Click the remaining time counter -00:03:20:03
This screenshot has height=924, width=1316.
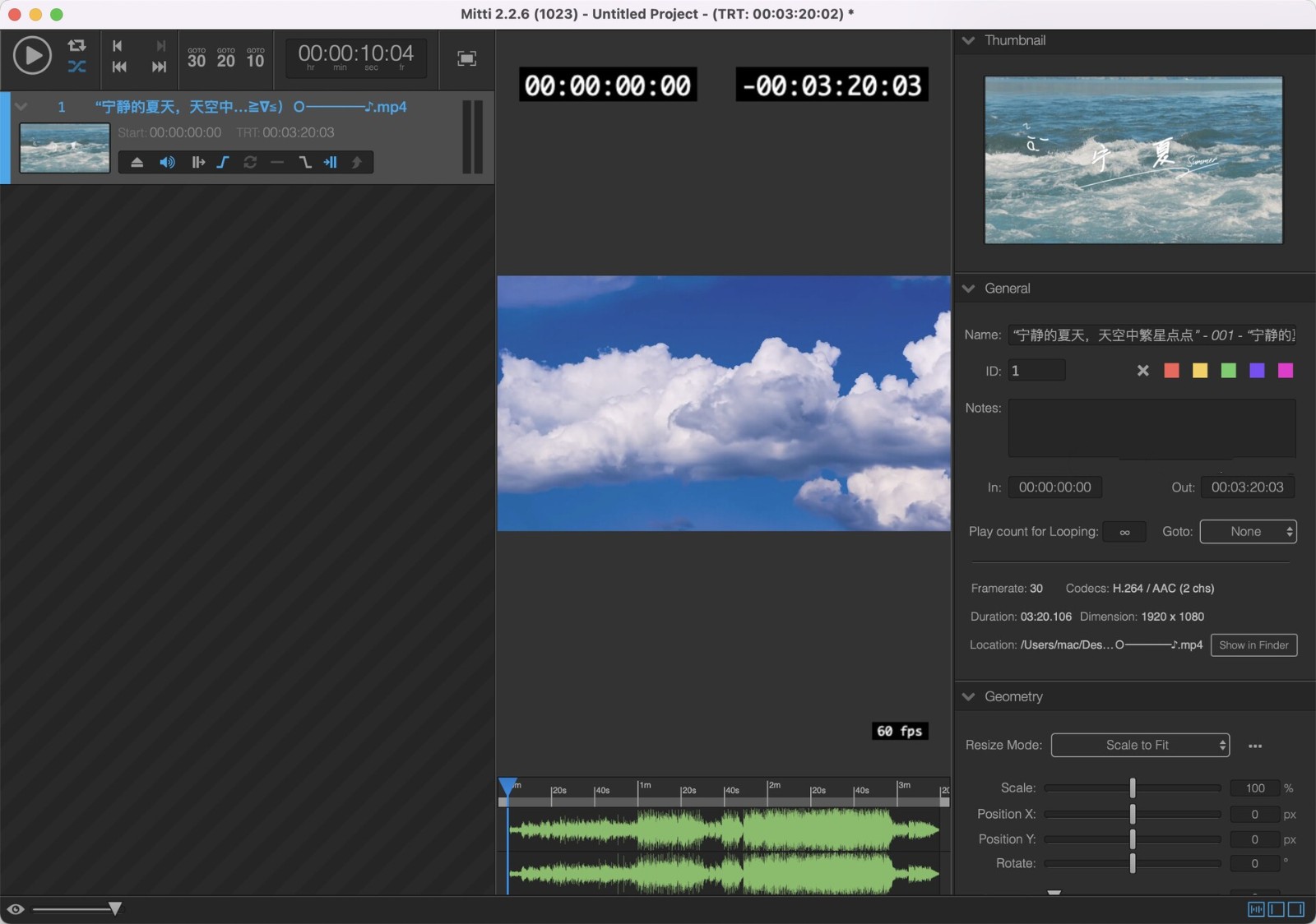[832, 85]
